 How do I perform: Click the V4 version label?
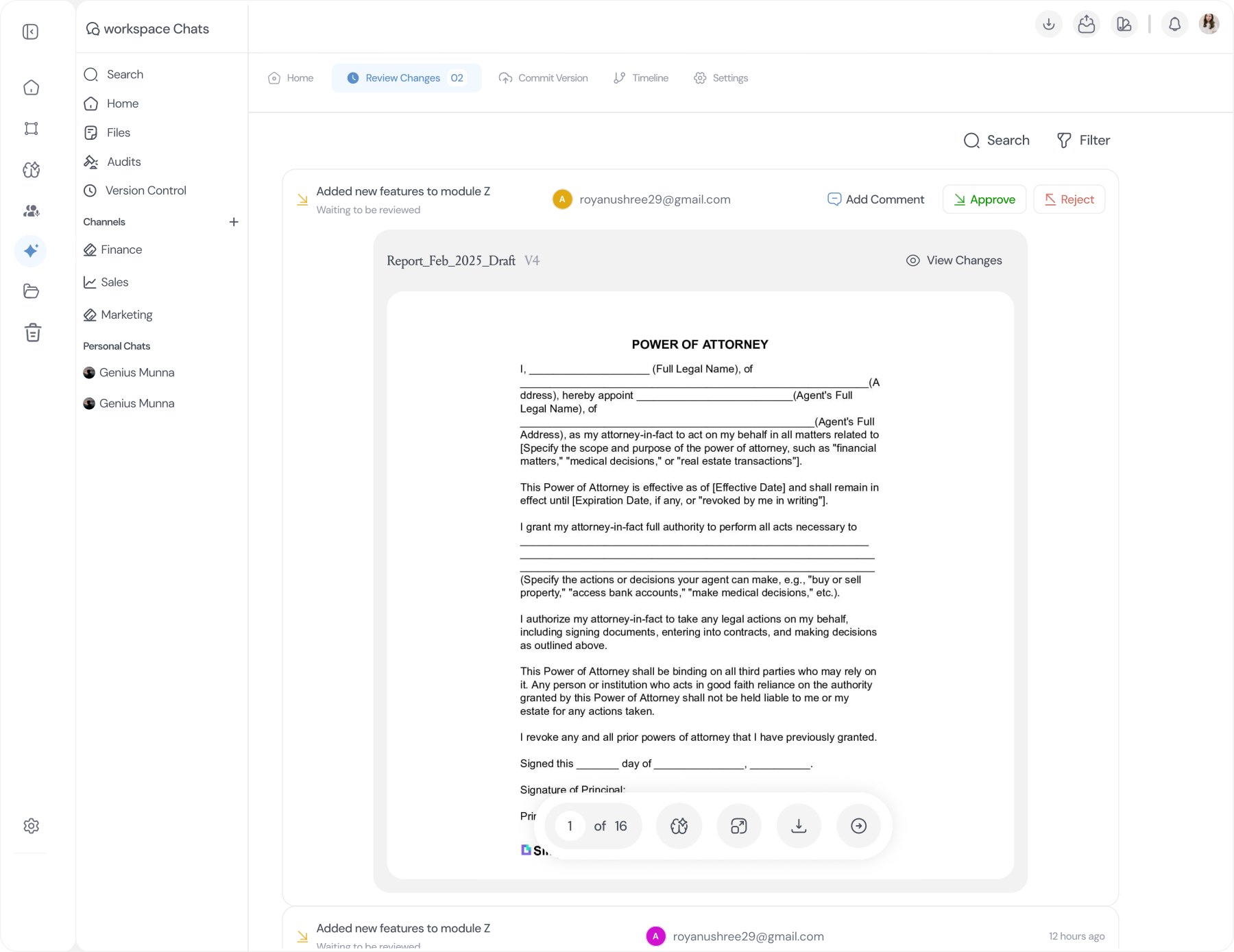coord(532,260)
